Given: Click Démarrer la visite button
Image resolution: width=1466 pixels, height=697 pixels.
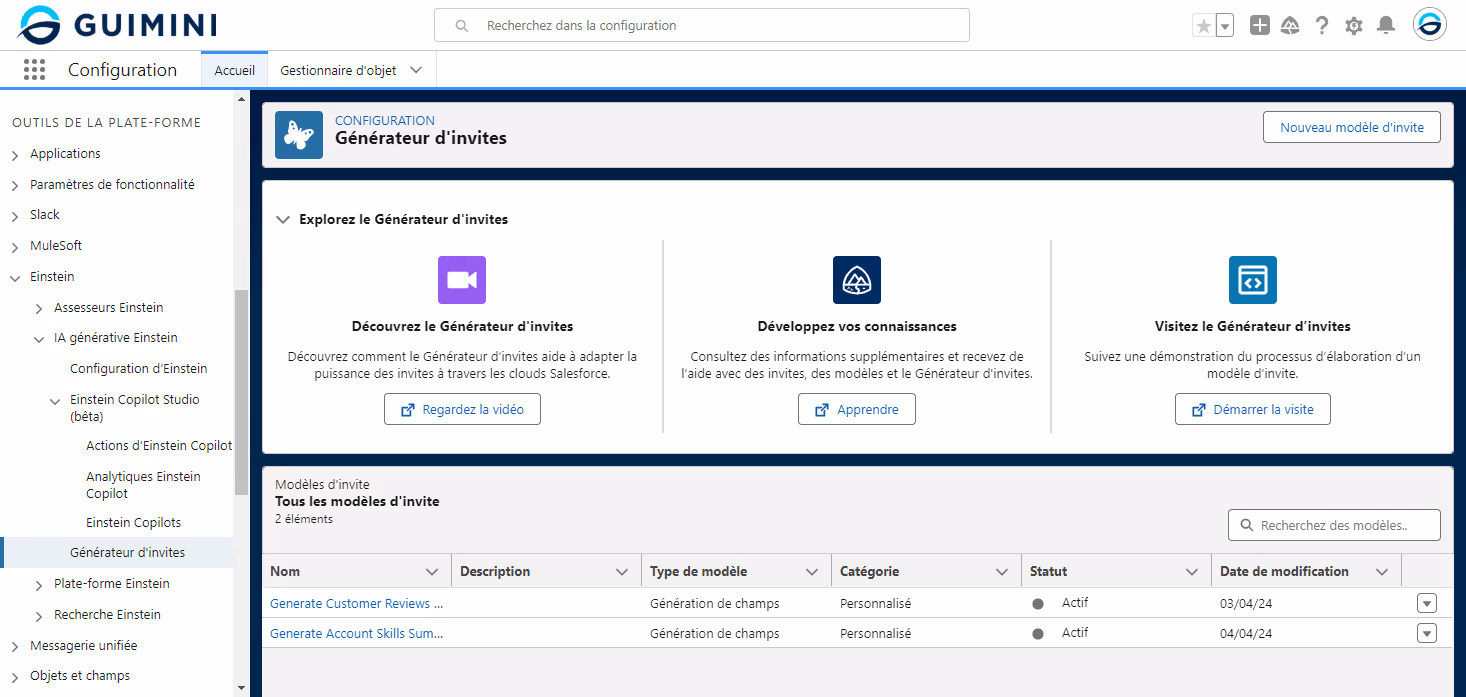Looking at the screenshot, I should click(x=1253, y=409).
